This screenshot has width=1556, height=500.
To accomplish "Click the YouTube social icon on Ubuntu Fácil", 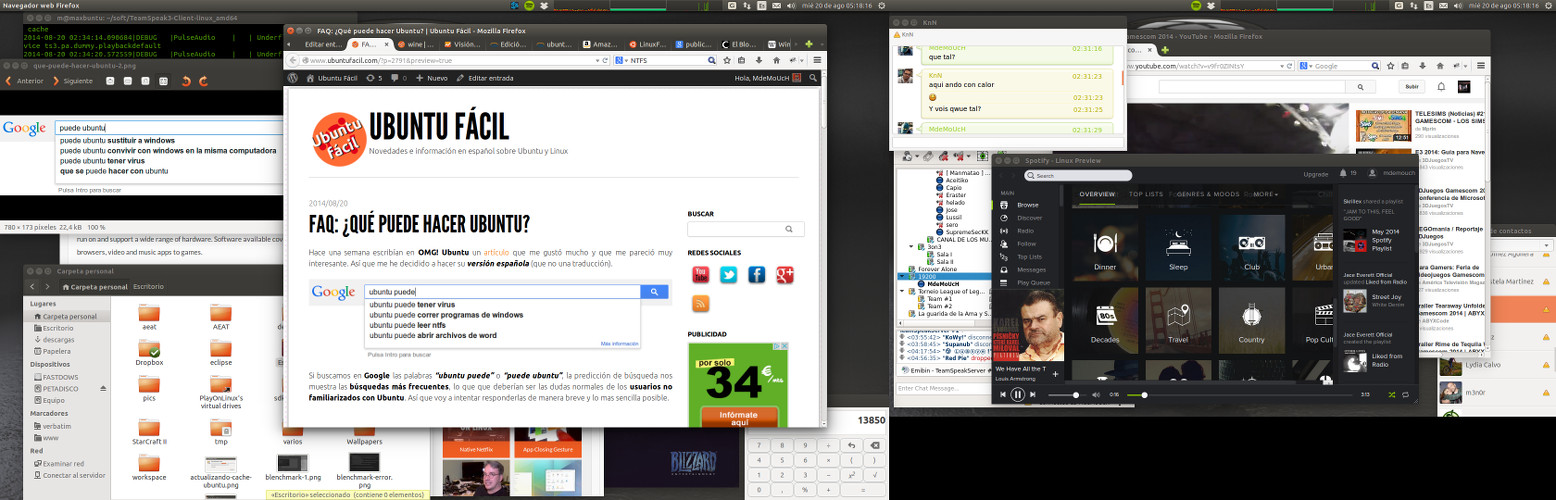I will (x=701, y=274).
